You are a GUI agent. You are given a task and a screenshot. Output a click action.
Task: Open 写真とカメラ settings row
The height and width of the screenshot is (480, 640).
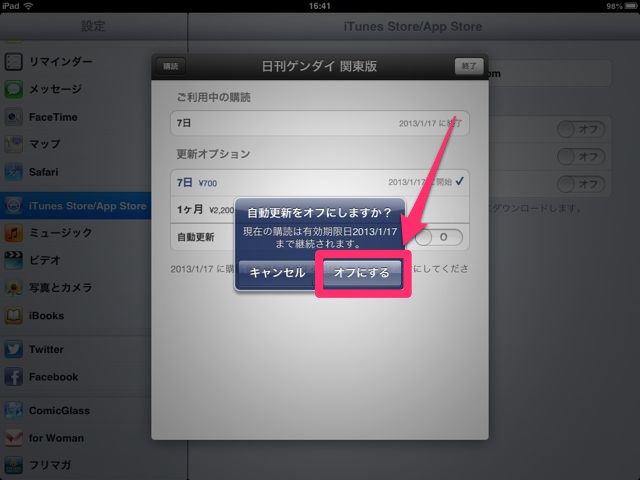76,288
